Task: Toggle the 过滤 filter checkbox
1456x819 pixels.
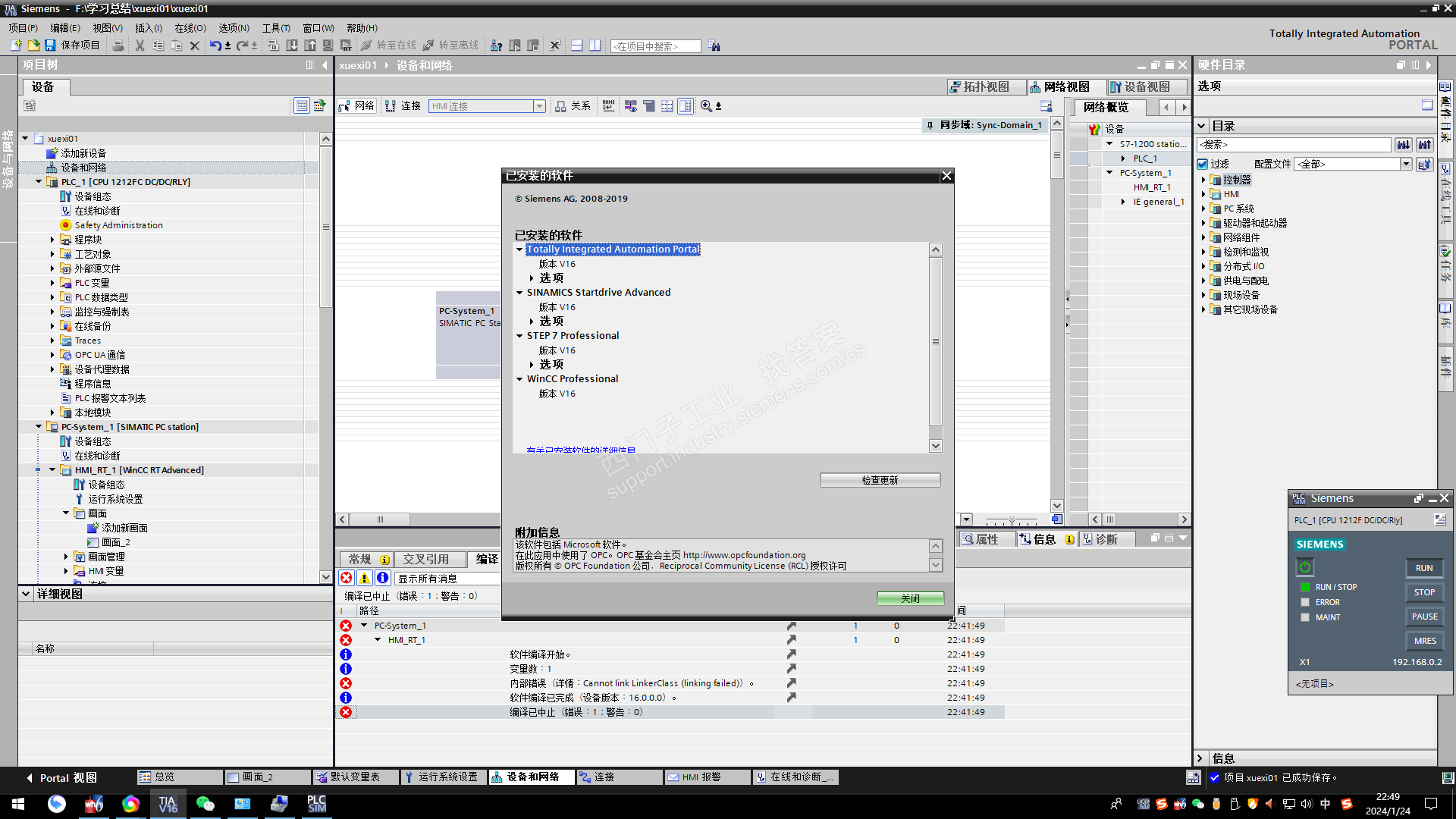Action: point(1203,164)
